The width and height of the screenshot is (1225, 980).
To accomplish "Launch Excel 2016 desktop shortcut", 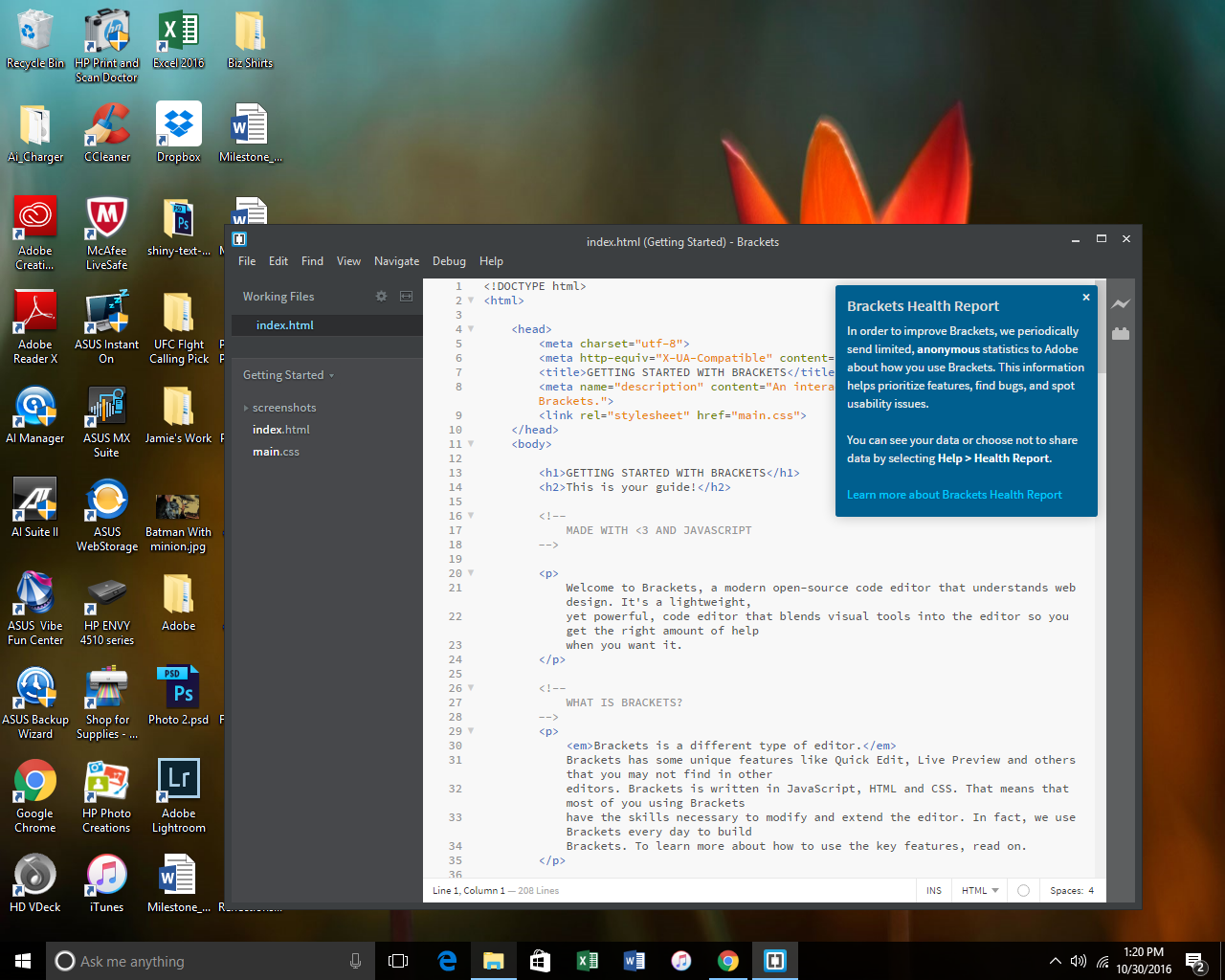I will click(179, 40).
